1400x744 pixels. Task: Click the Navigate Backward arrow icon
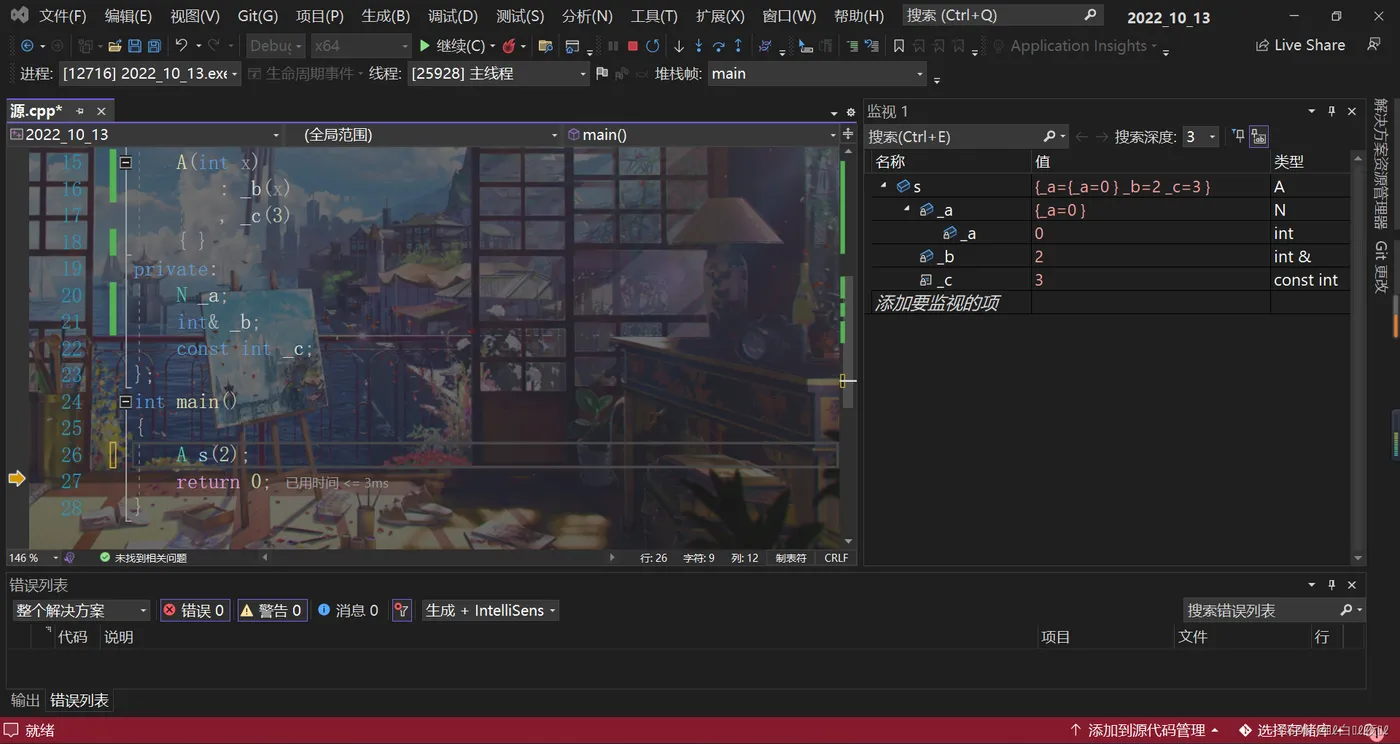click(x=27, y=46)
